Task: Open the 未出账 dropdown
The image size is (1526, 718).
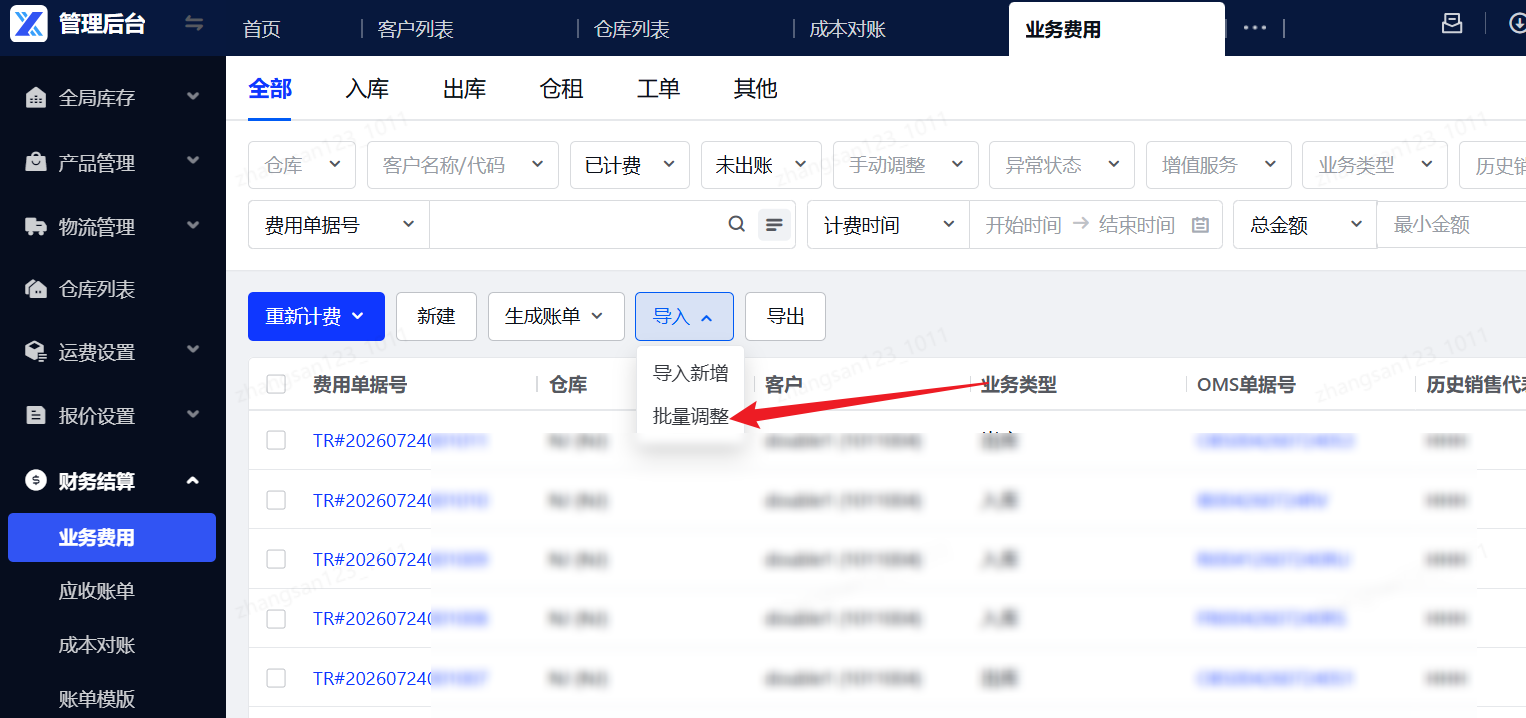Action: (761, 165)
